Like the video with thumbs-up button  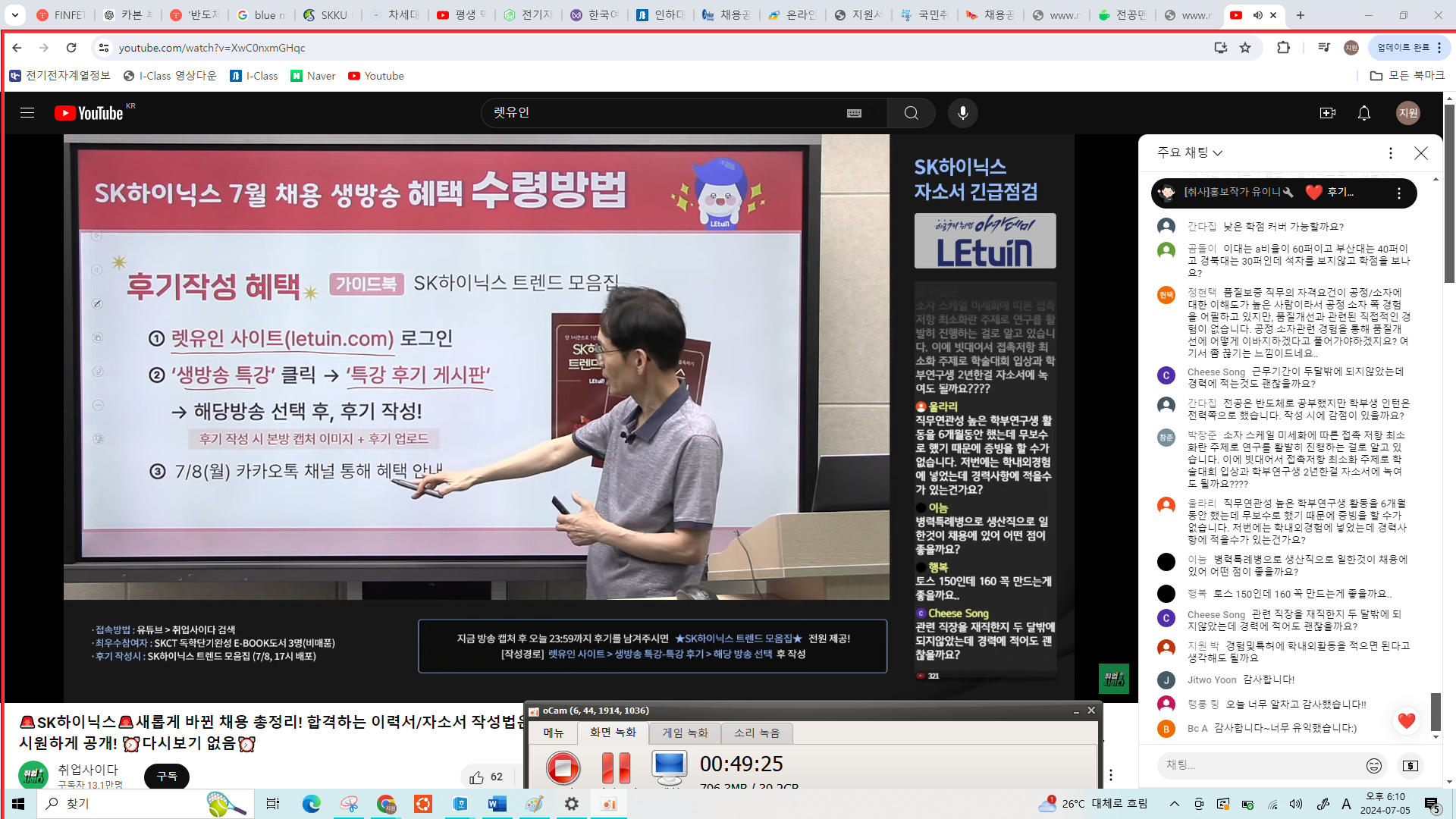[477, 777]
